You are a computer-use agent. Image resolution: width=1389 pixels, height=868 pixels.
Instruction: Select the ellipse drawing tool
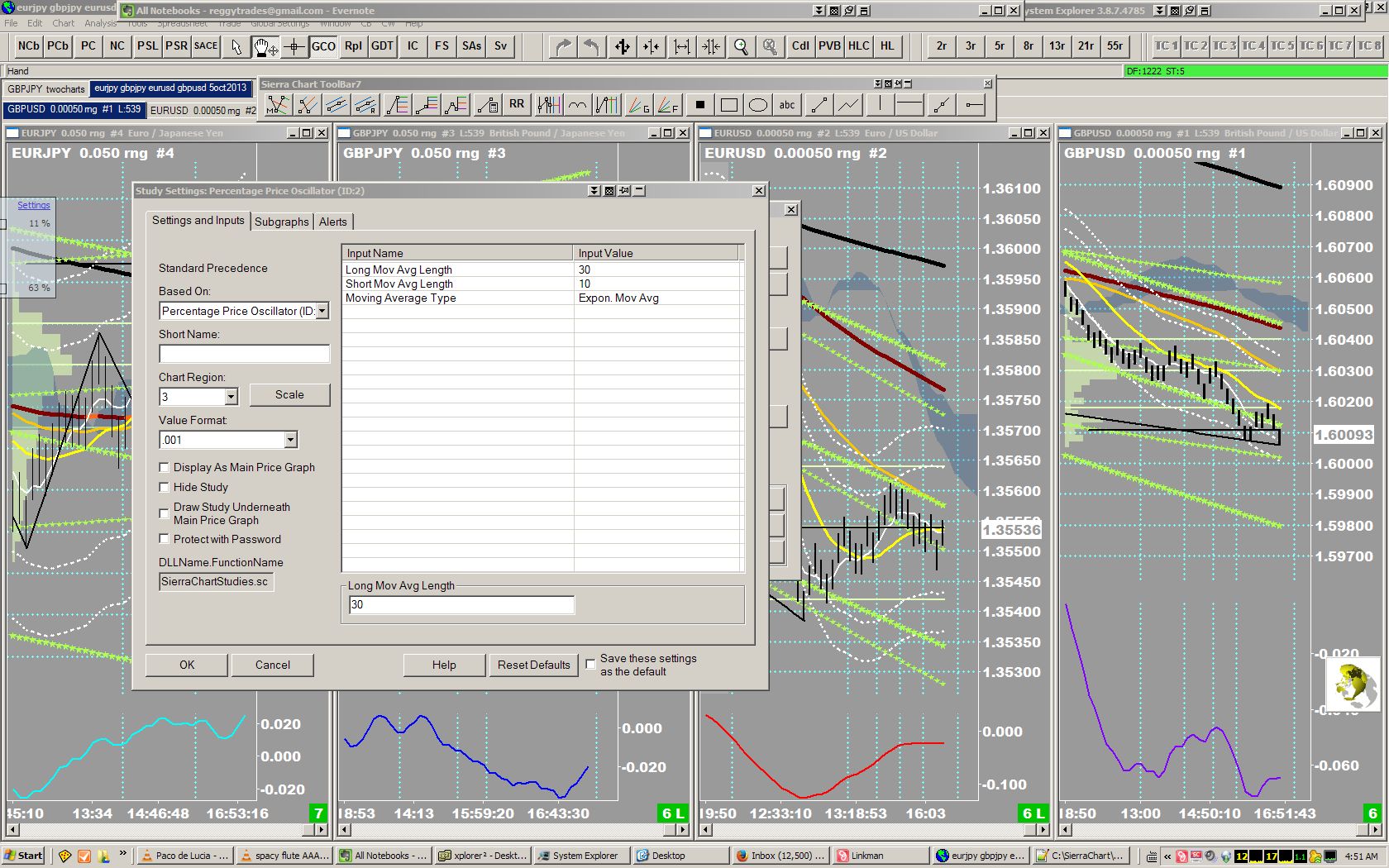point(757,105)
